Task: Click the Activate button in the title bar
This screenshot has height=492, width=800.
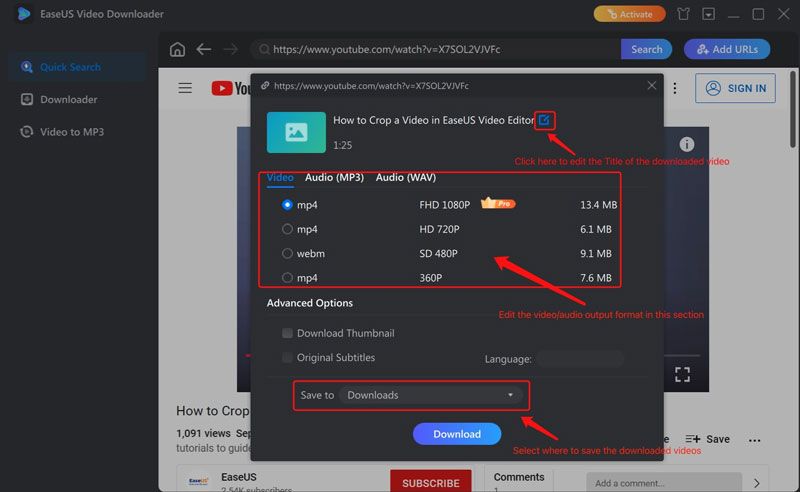Action: coord(630,14)
